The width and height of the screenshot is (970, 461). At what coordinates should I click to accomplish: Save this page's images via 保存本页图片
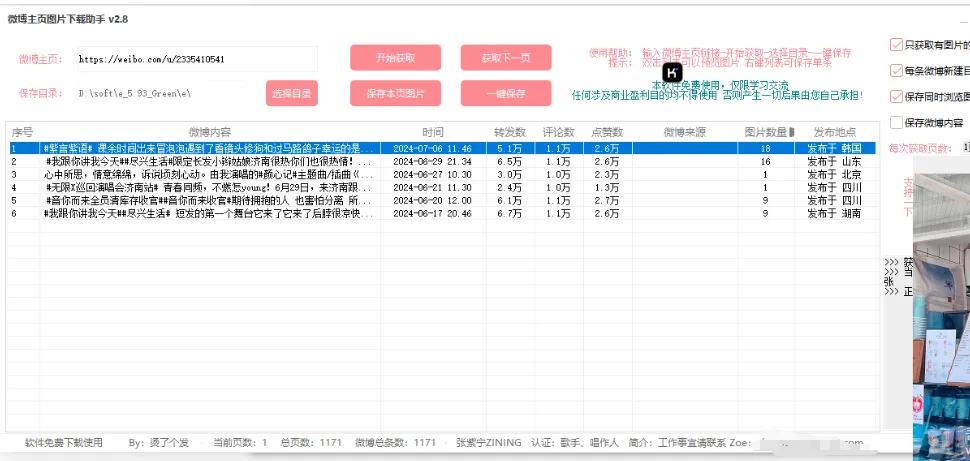click(395, 93)
